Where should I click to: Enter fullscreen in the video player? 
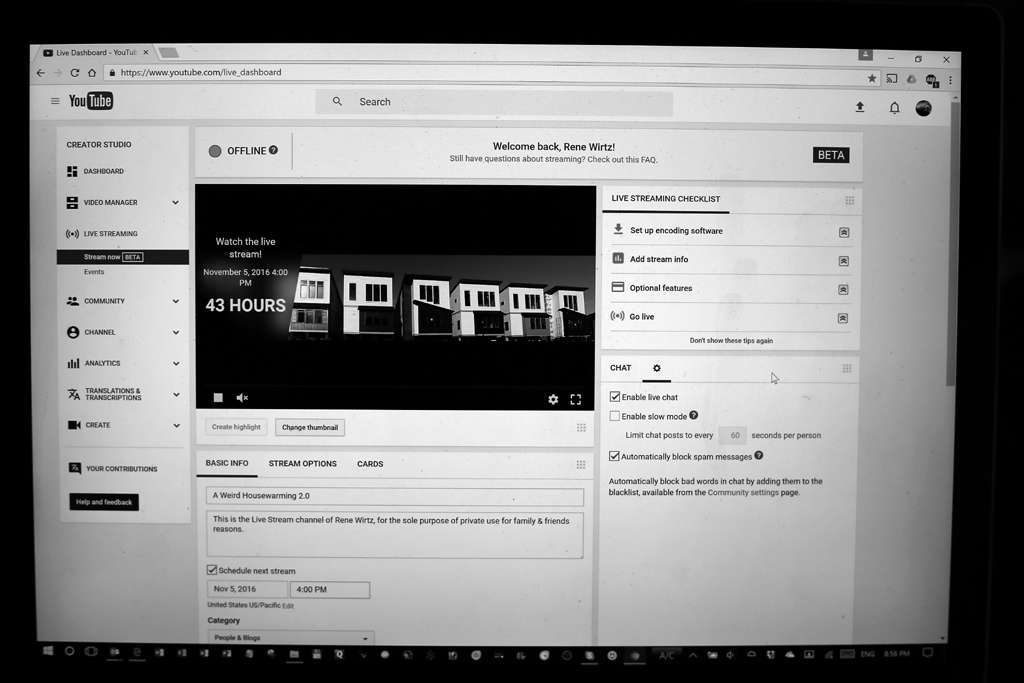[575, 399]
